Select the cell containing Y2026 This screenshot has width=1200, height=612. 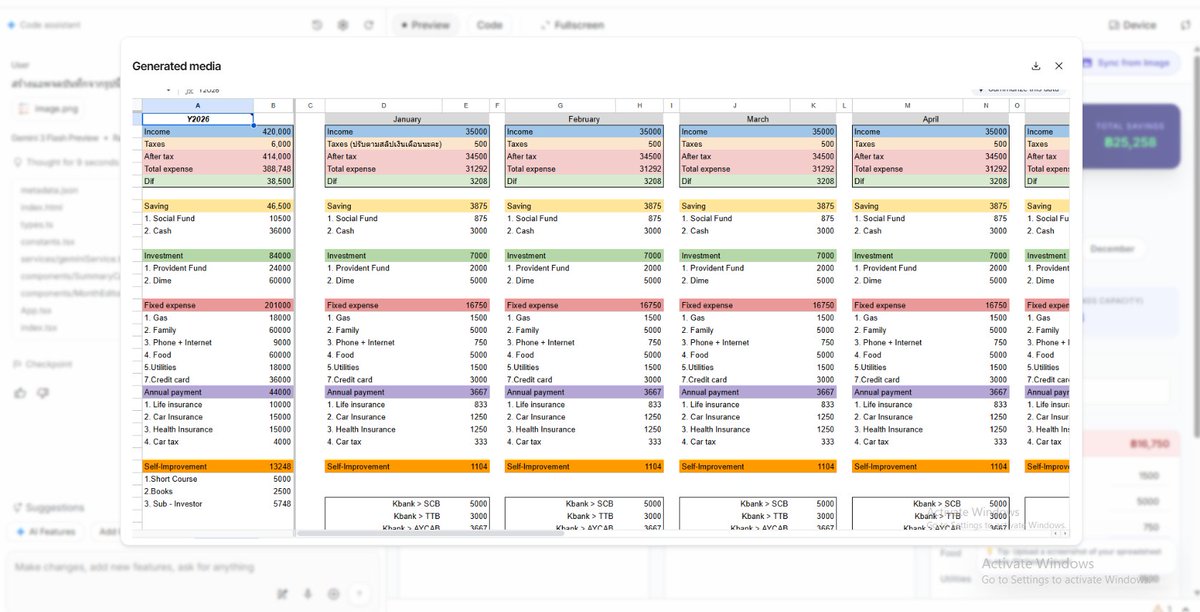pos(197,118)
